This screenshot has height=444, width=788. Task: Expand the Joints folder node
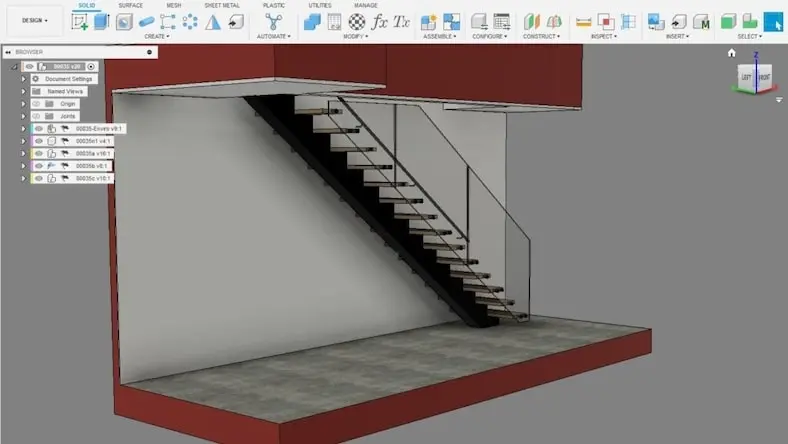(23, 116)
